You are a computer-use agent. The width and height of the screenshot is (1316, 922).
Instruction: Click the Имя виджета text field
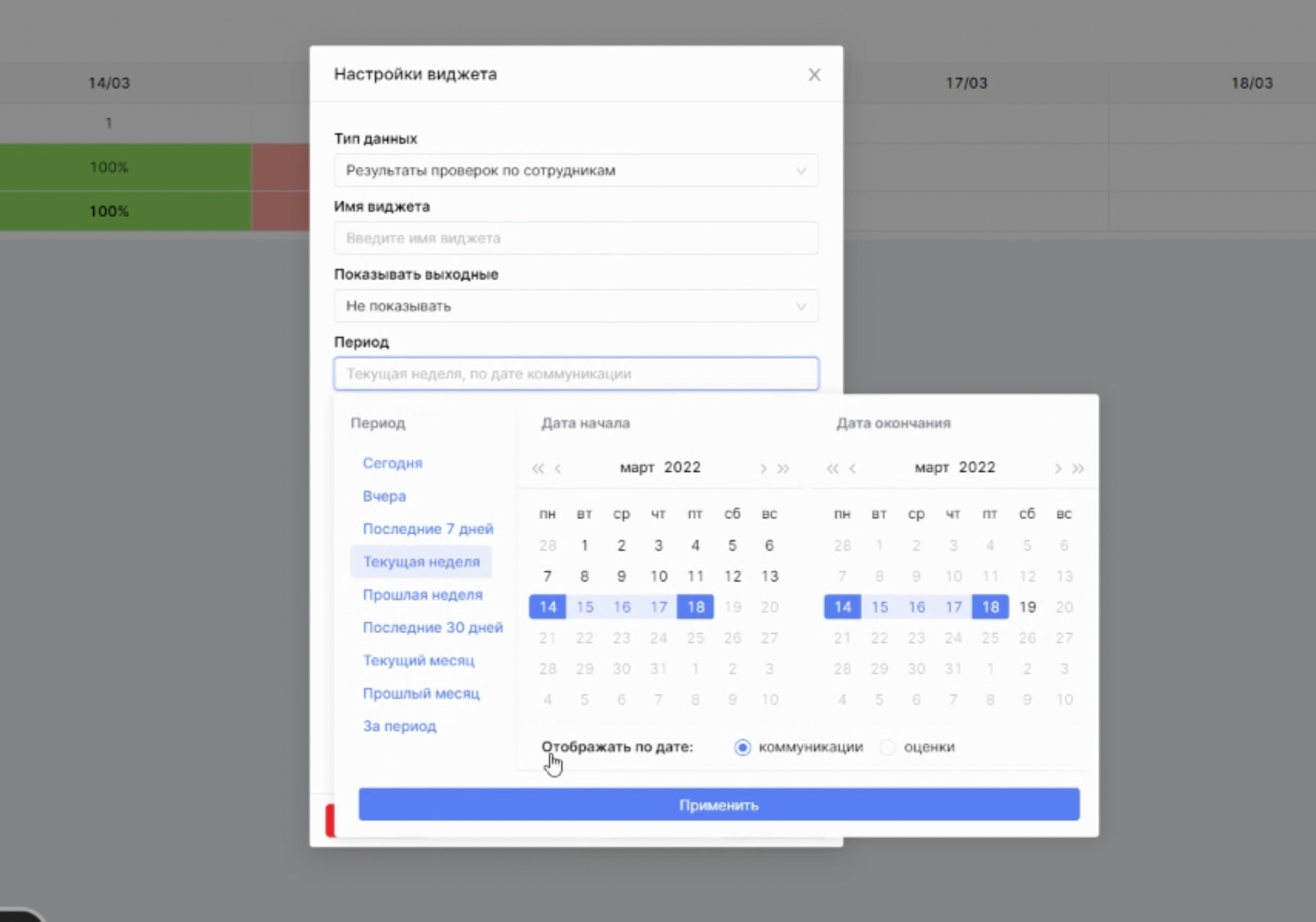[x=575, y=238]
